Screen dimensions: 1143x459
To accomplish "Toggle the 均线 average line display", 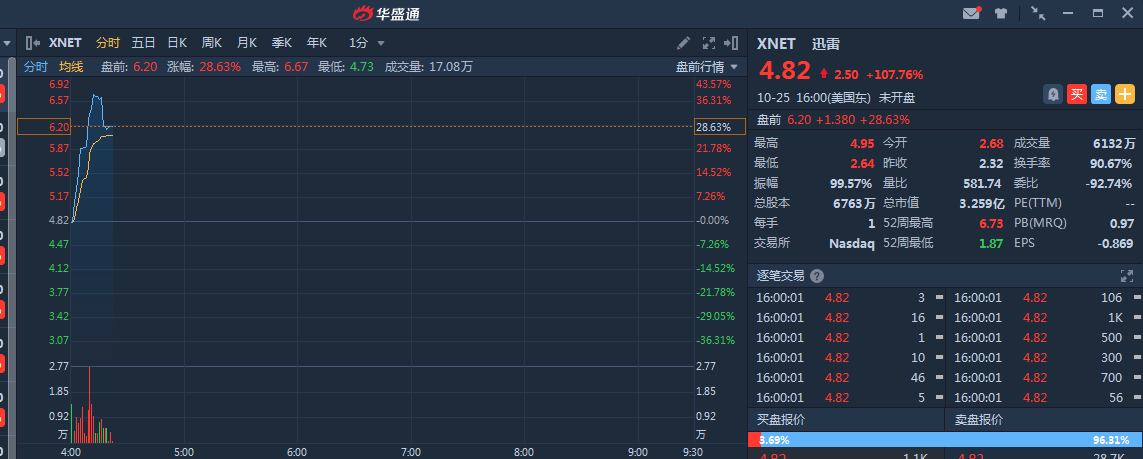I will point(71,67).
